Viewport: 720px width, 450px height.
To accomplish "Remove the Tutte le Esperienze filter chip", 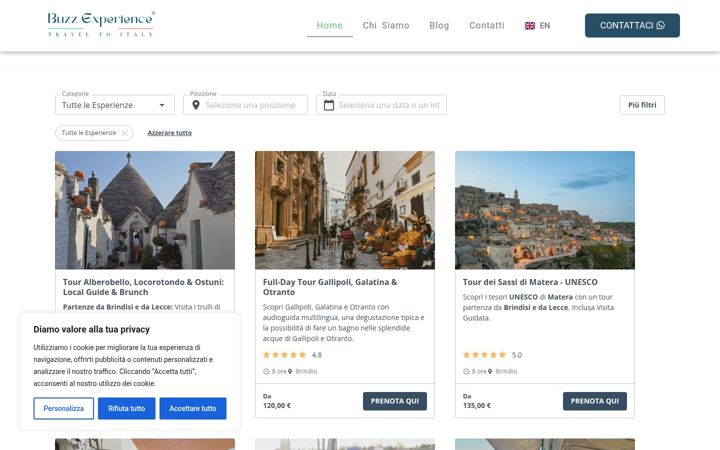I will [124, 133].
